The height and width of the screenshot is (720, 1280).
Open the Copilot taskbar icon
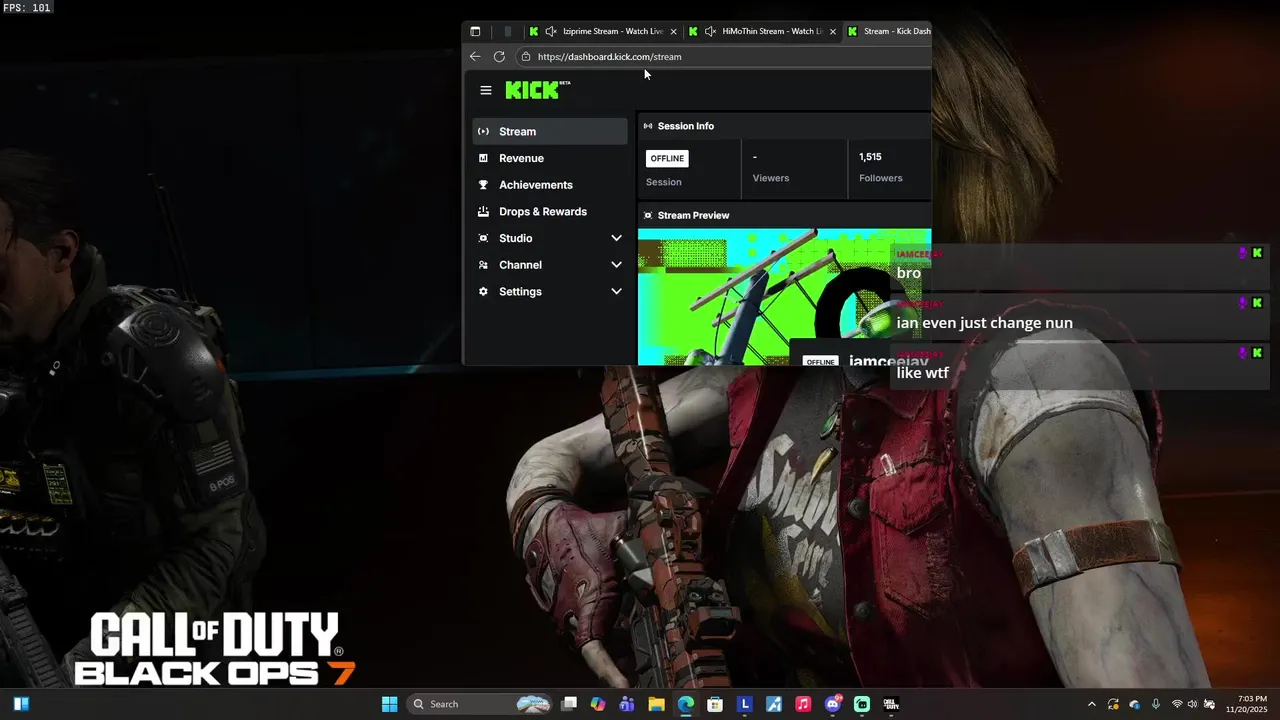[598, 704]
